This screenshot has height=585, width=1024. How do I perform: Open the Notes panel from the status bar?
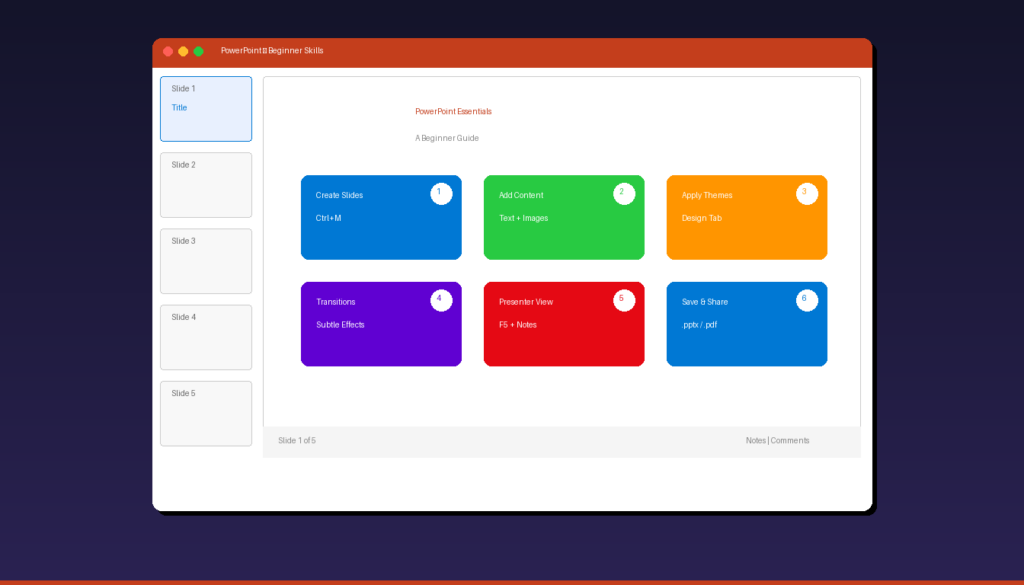[756, 440]
